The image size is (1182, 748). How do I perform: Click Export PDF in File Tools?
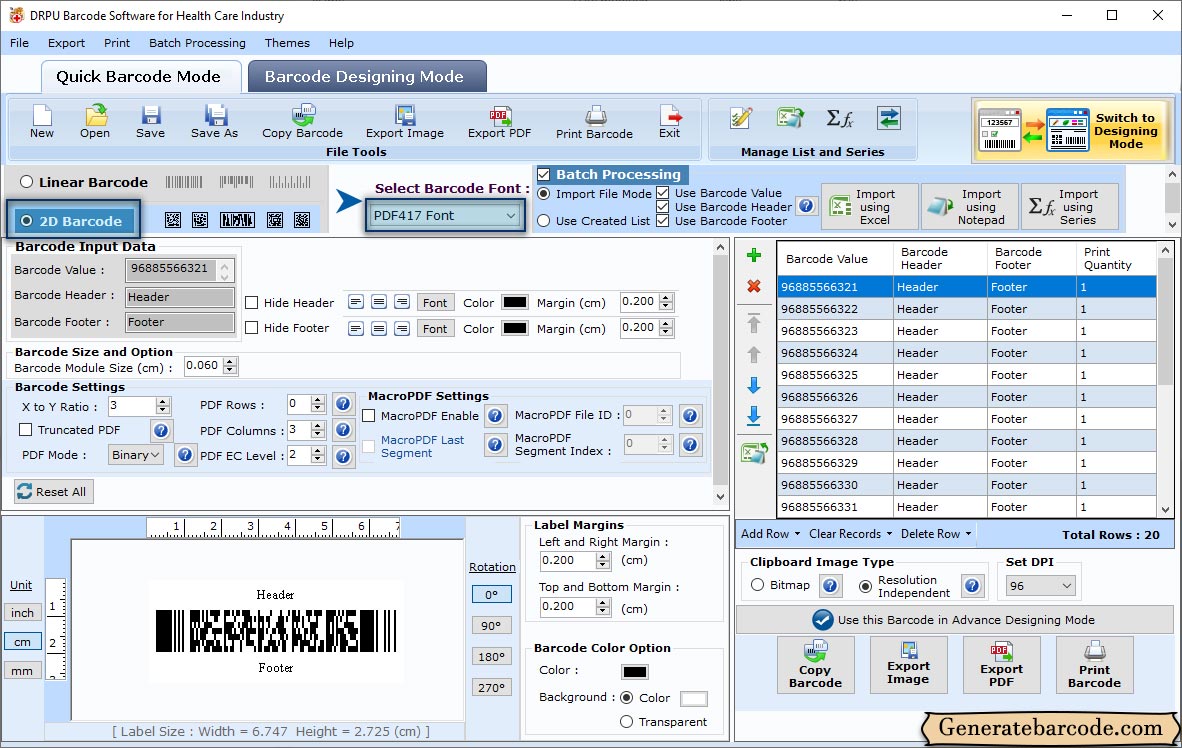pyautogui.click(x=499, y=121)
